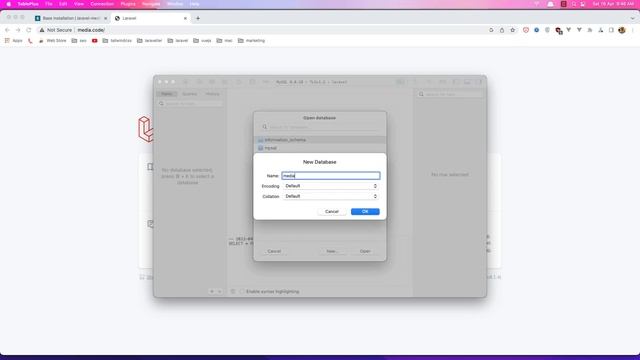Open the Apps bookmarks shortcut

tap(14, 41)
